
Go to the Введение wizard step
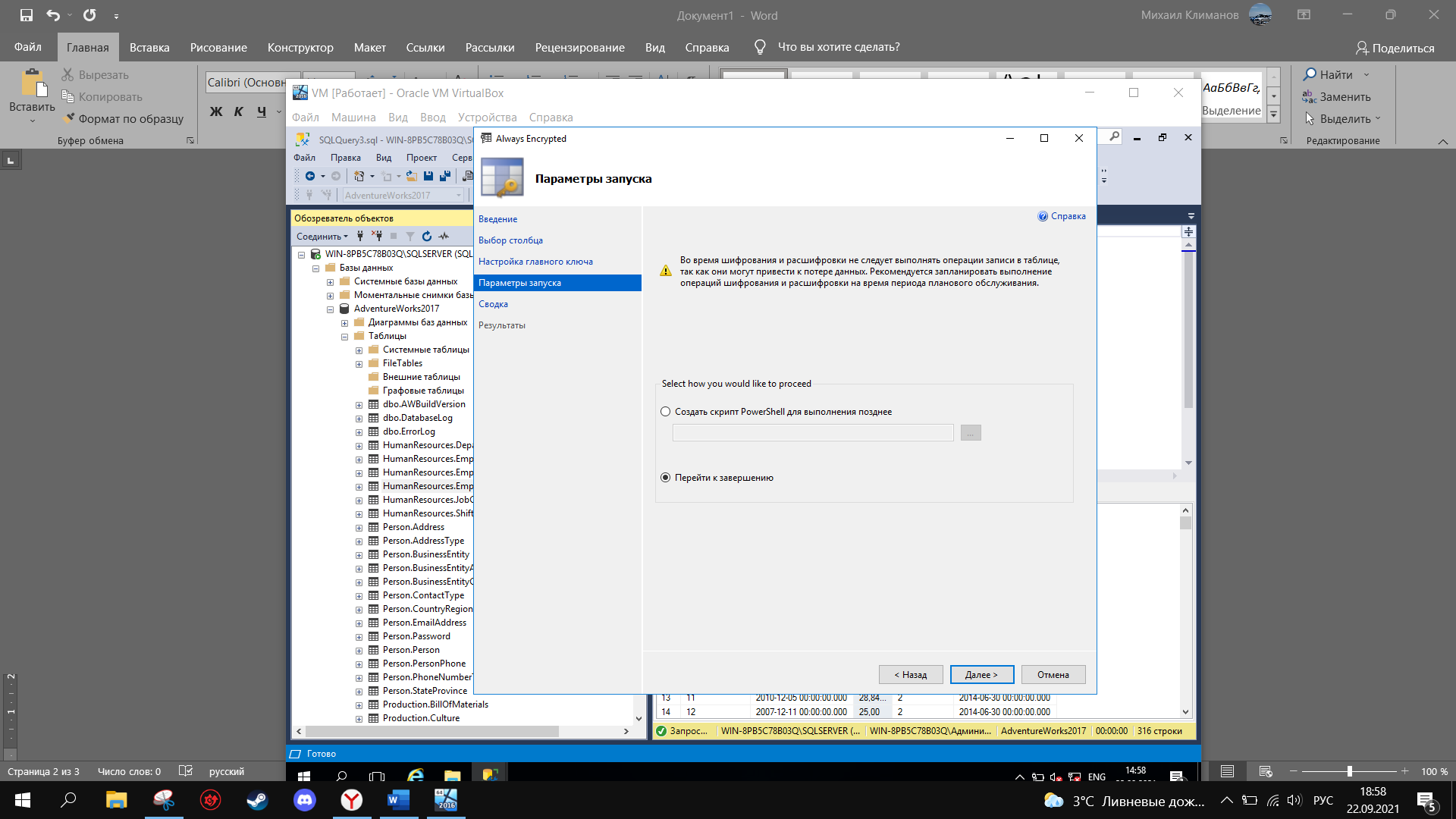point(497,219)
